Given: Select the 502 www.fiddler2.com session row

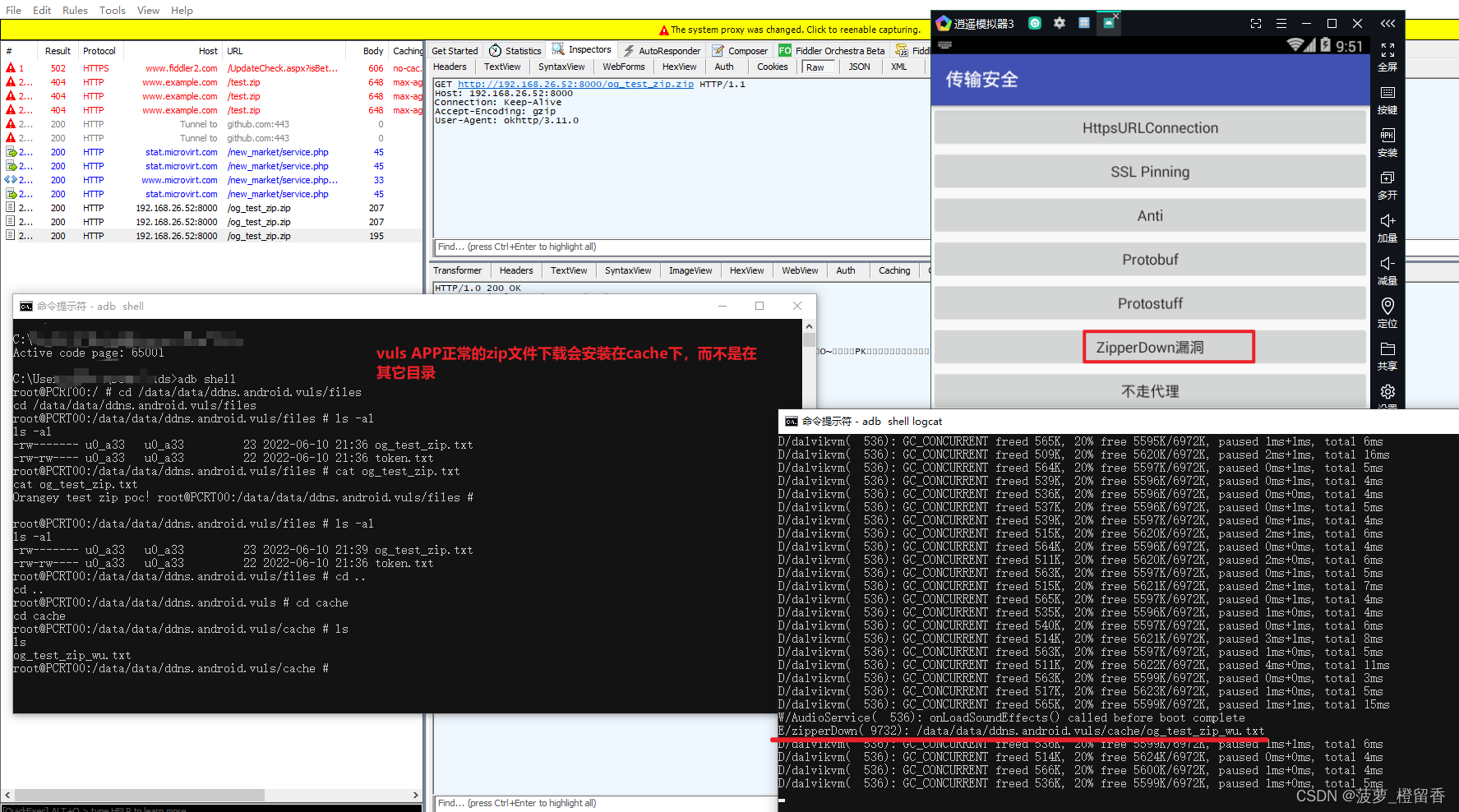Looking at the screenshot, I should 212,68.
